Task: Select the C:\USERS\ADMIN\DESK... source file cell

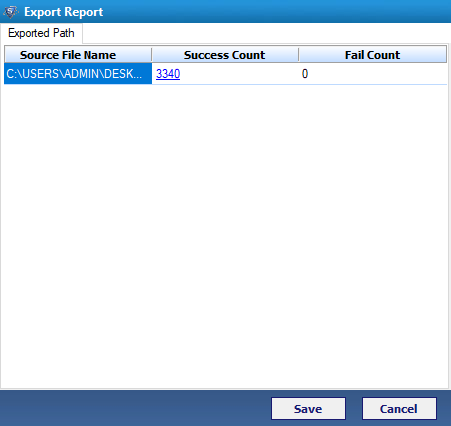Action: (x=78, y=74)
